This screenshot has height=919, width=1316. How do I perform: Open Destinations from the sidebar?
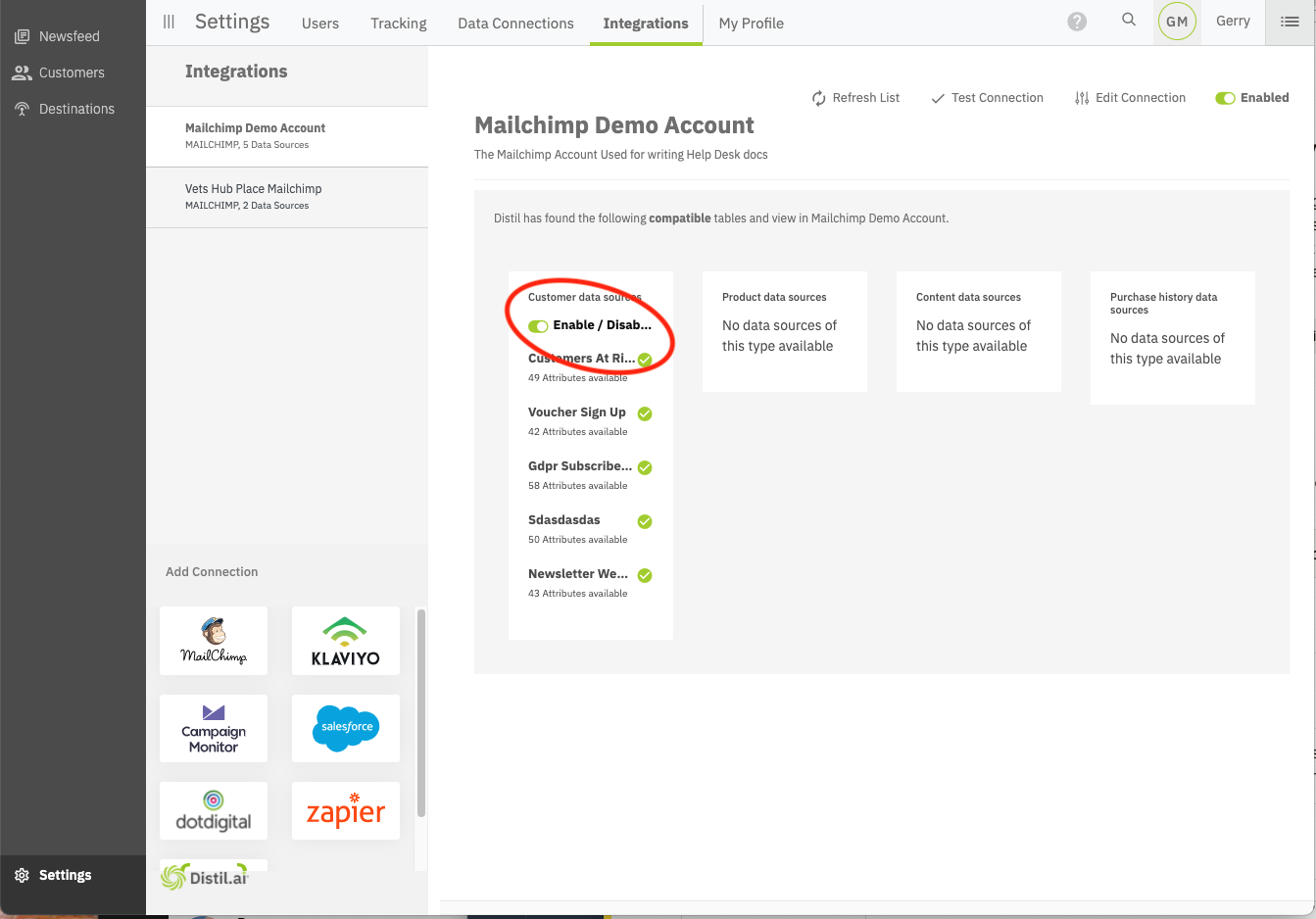(76, 109)
